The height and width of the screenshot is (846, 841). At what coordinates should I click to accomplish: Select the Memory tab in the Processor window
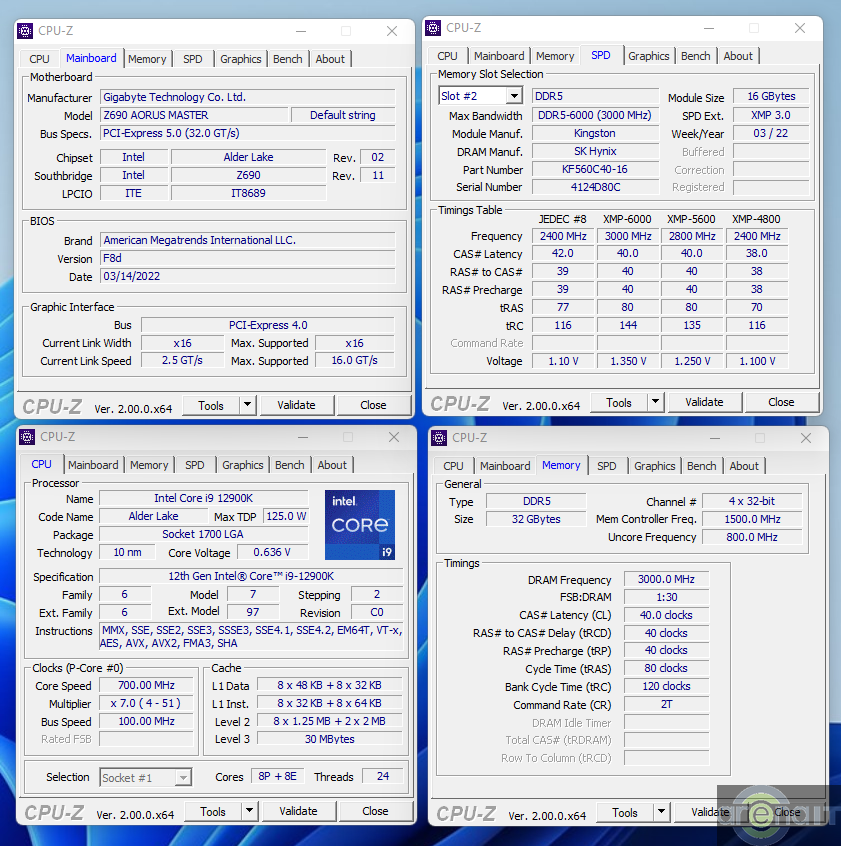(x=149, y=465)
